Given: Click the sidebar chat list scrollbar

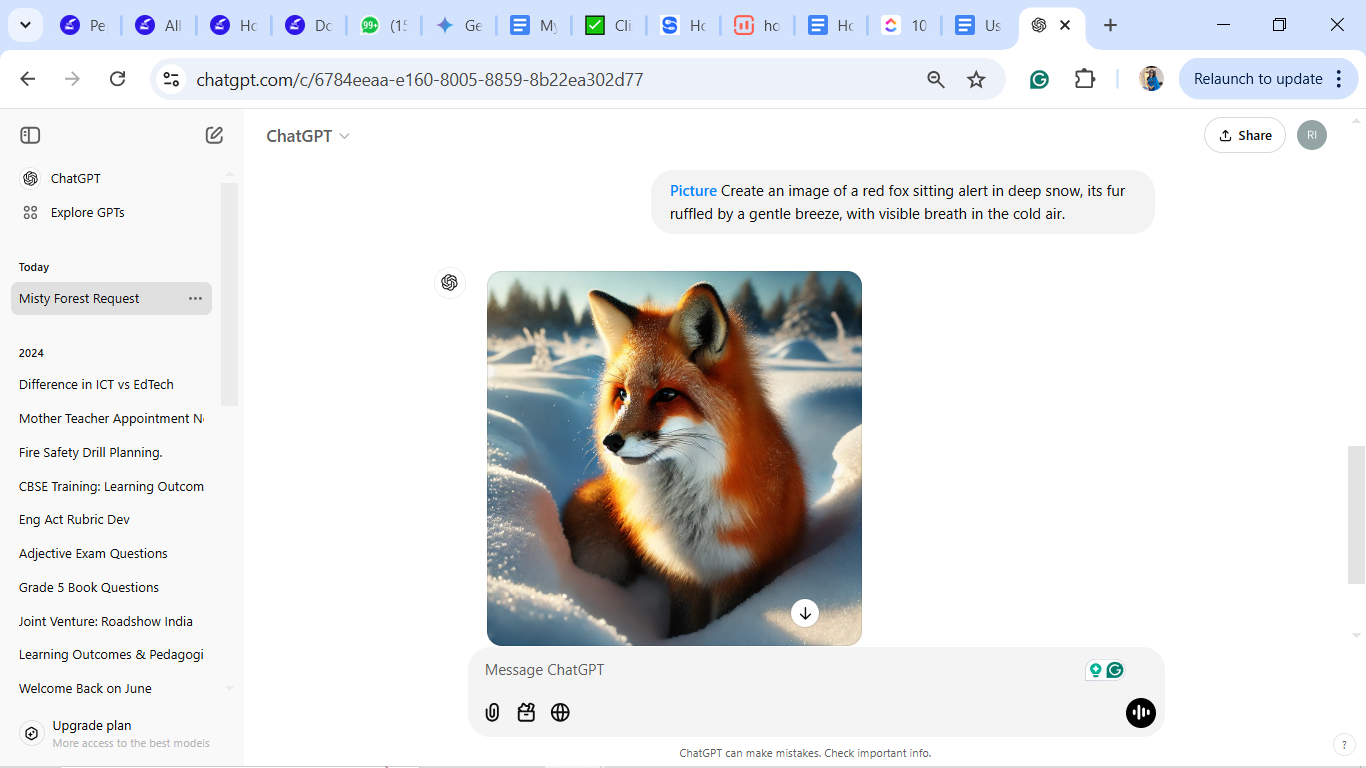Looking at the screenshot, I should (229, 294).
